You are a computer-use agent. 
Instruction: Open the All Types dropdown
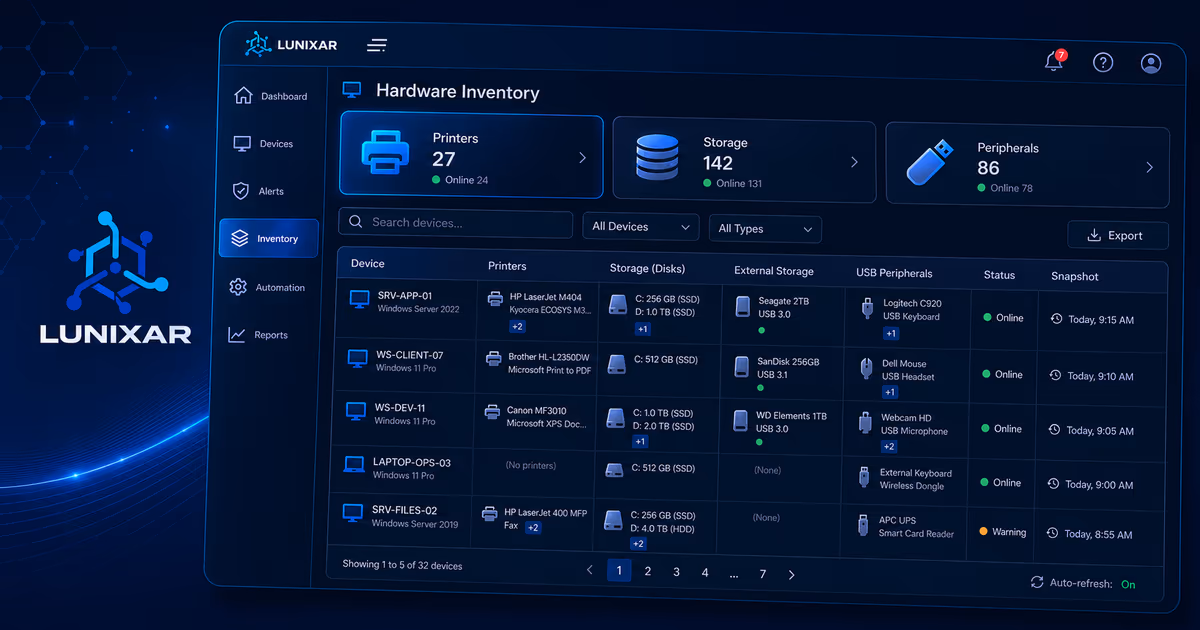point(765,229)
